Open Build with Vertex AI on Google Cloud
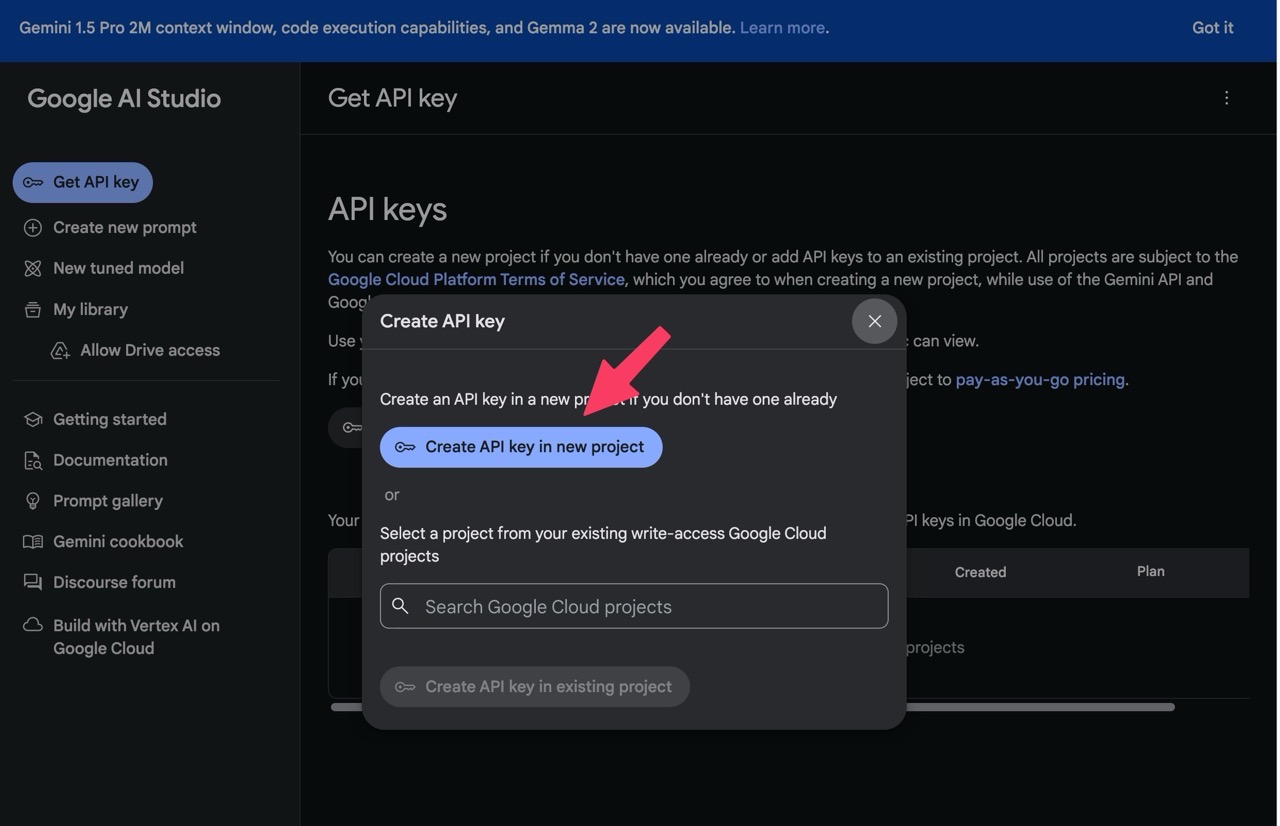The width and height of the screenshot is (1280, 826). click(x=136, y=637)
